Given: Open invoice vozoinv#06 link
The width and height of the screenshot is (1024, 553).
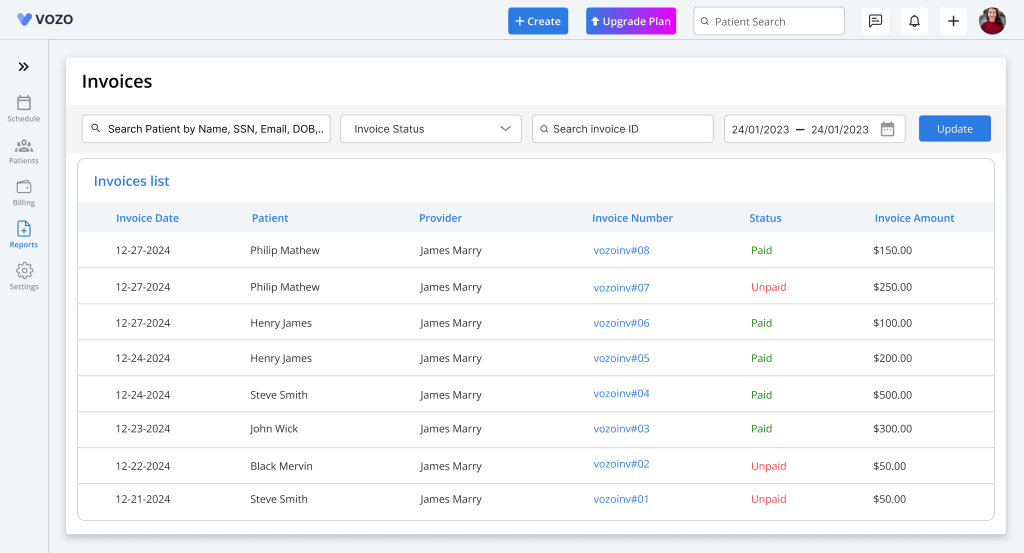Looking at the screenshot, I should pos(621,323).
